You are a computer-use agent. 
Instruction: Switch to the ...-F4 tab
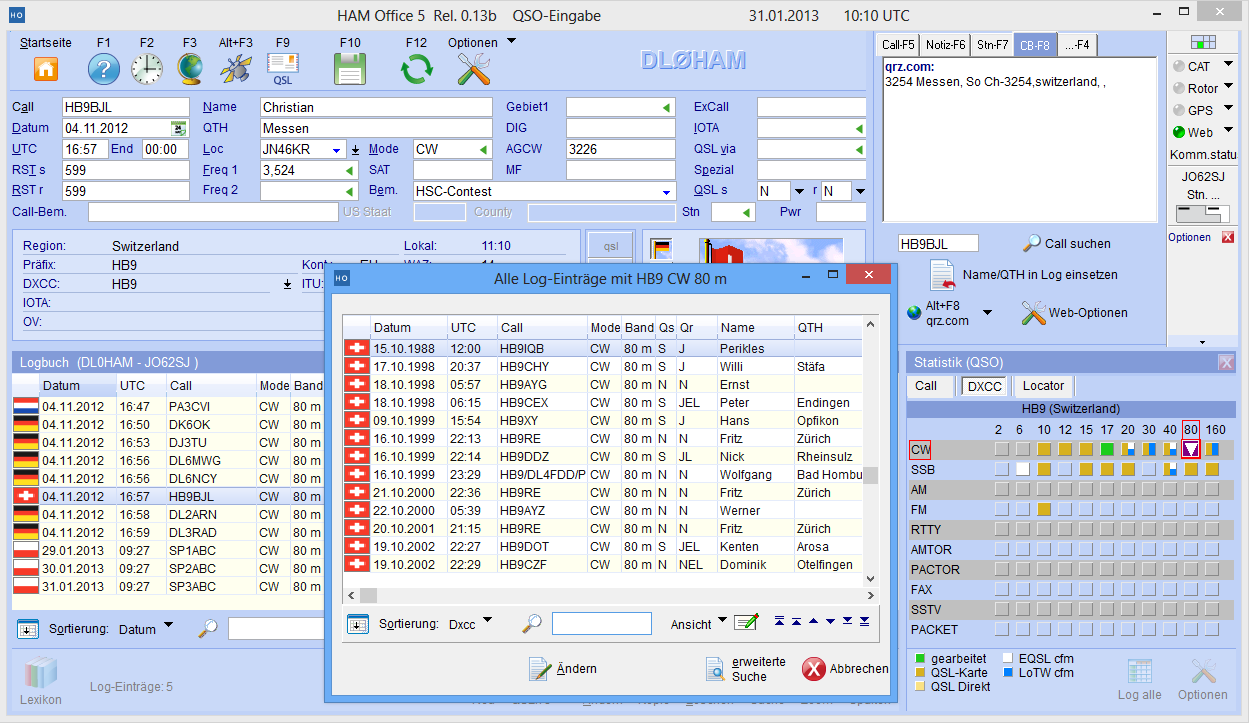[1078, 45]
